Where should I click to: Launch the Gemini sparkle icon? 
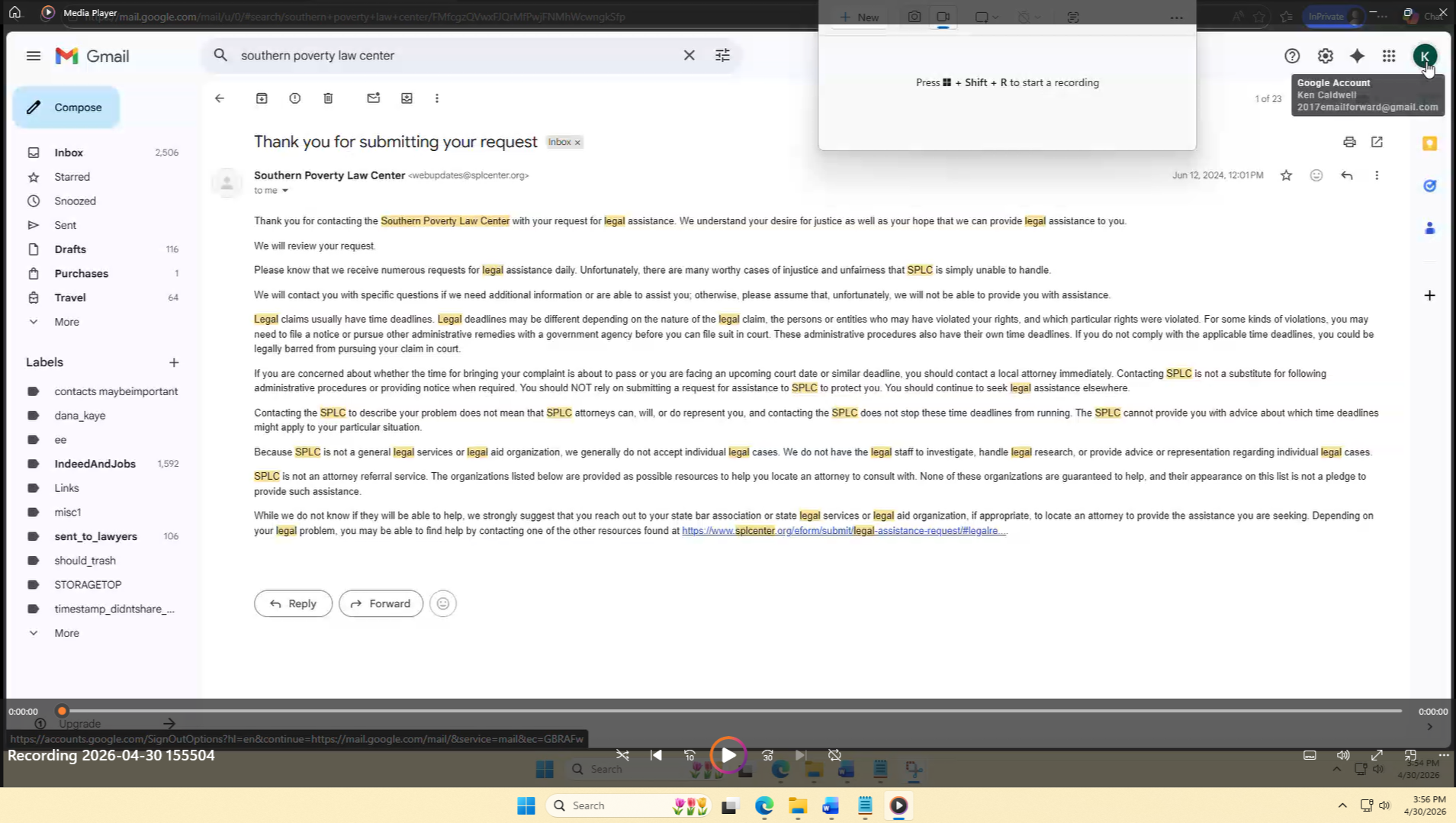(1357, 56)
